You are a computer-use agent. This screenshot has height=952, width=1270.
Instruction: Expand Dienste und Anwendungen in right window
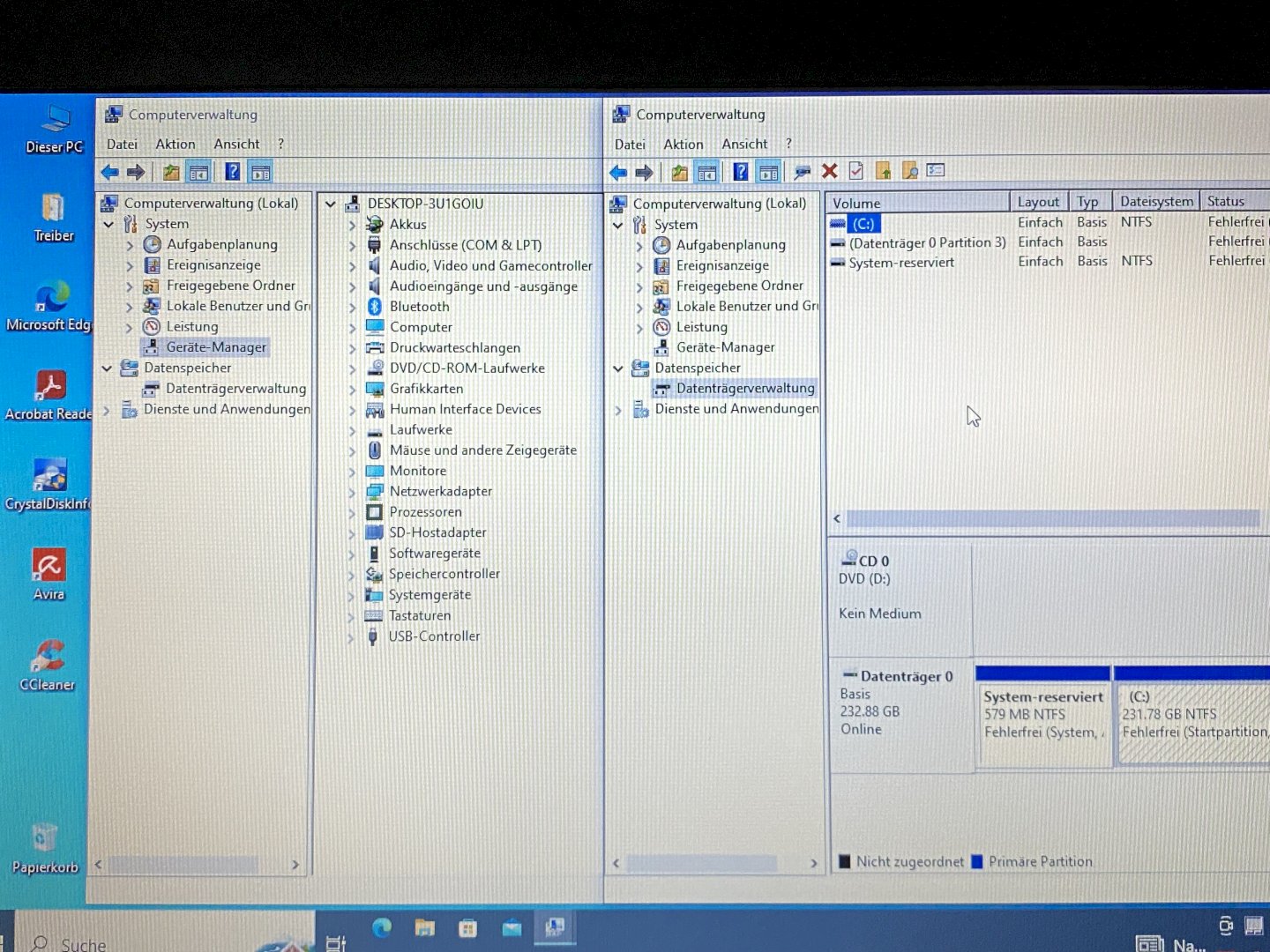tap(617, 410)
